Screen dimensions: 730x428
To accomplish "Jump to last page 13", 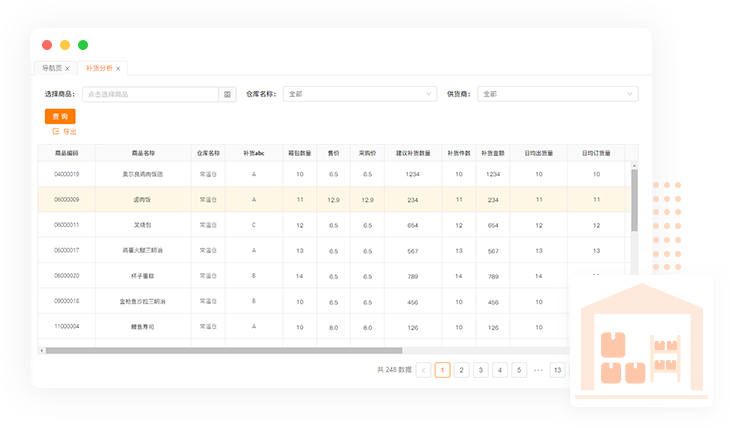I will point(557,370).
